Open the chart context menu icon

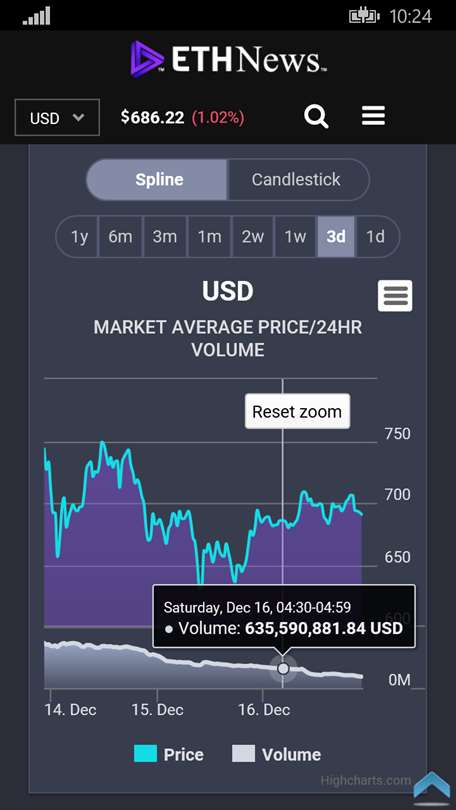point(395,296)
